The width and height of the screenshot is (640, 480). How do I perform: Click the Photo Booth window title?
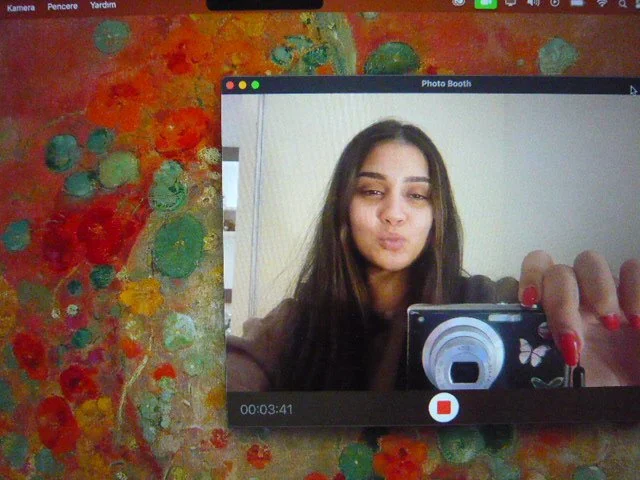tap(446, 84)
